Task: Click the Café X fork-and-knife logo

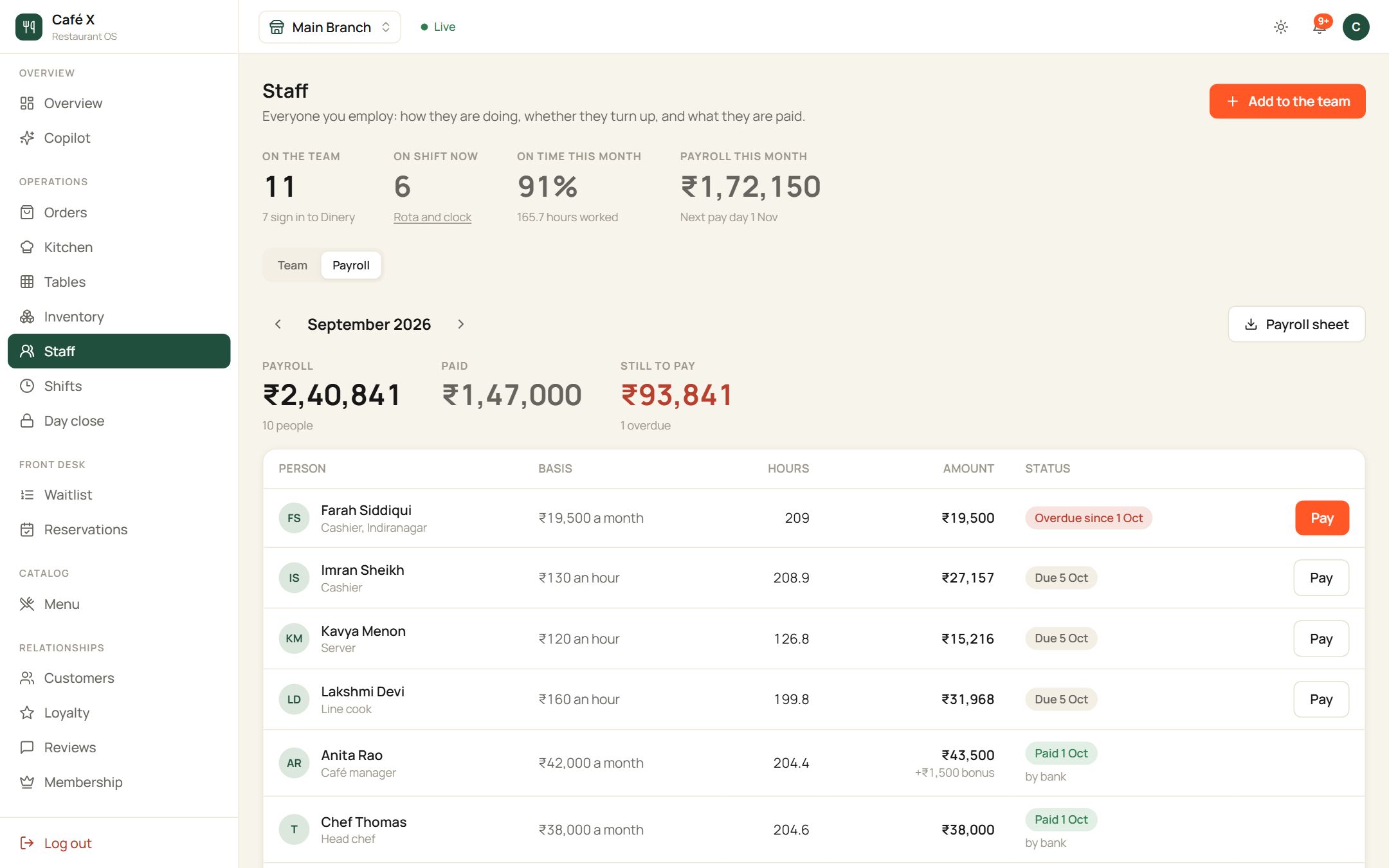Action: coord(28,27)
